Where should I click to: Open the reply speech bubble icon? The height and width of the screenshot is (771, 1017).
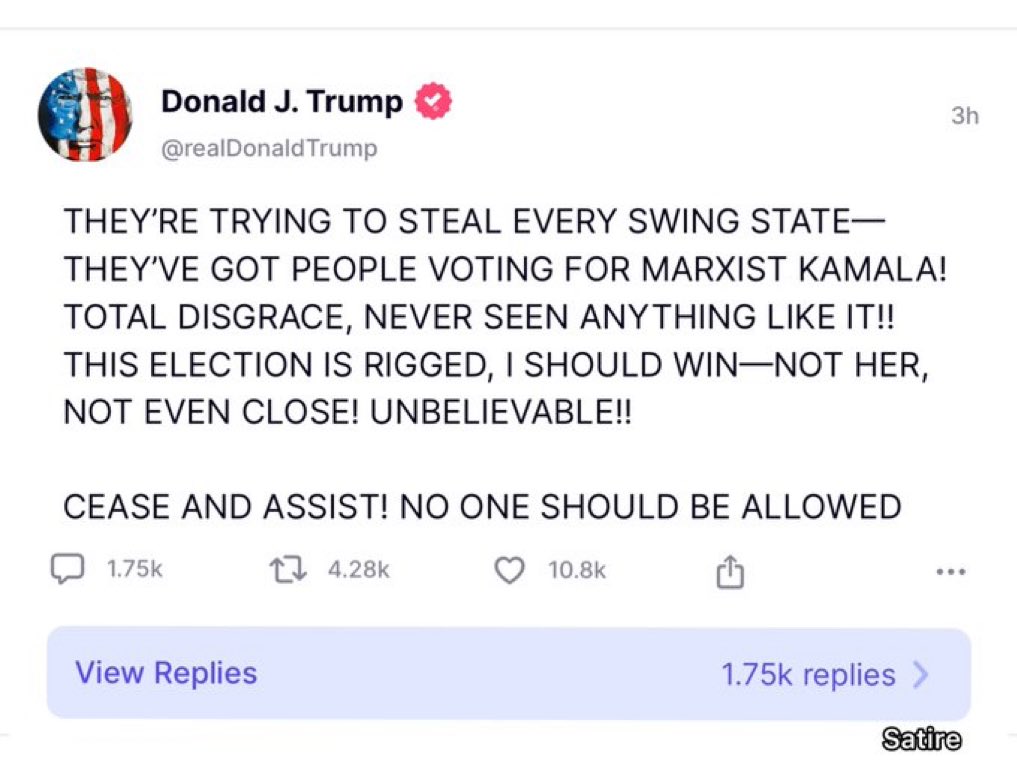67,569
